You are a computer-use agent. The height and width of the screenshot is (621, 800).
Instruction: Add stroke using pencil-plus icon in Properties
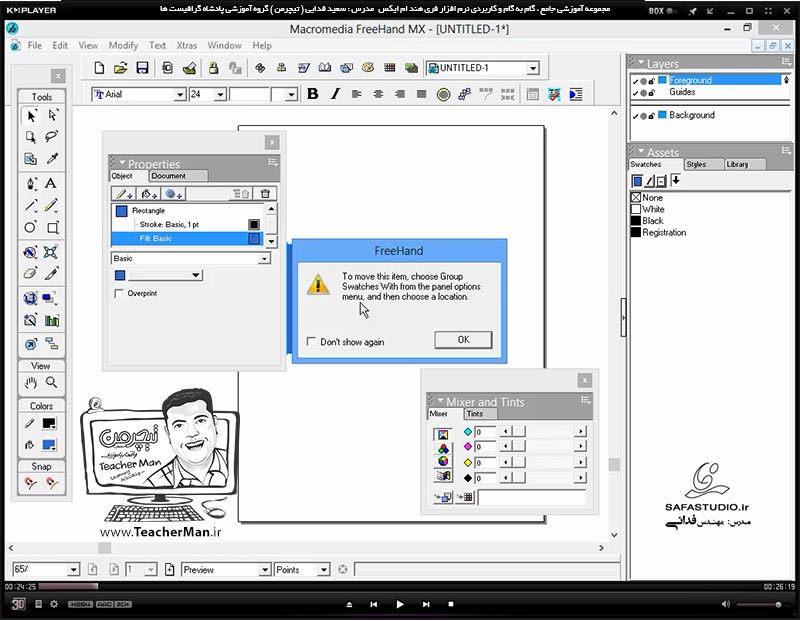tap(123, 194)
